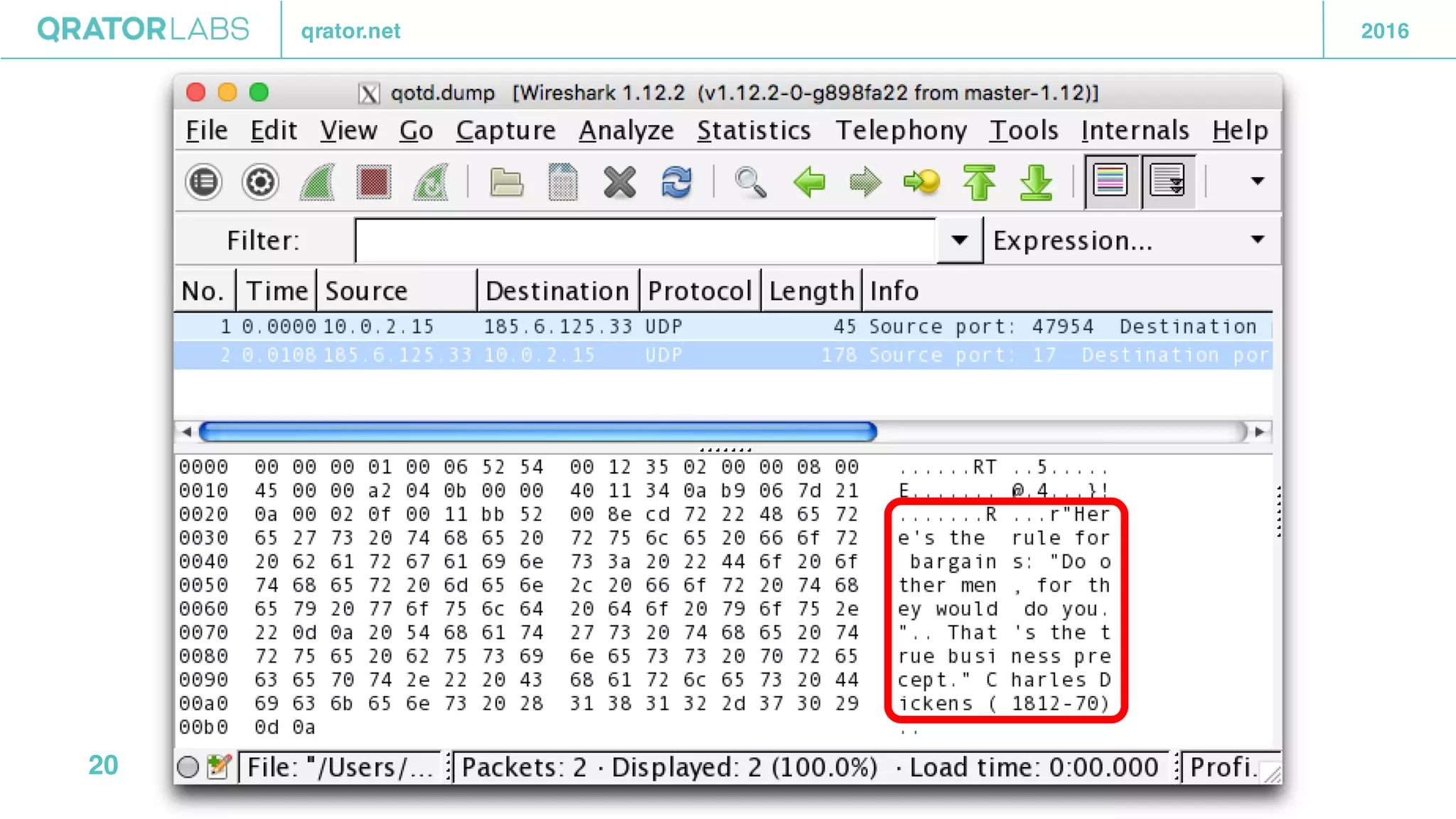Click the File: "/Users/... status bar entry
The width and height of the screenshot is (1456, 819).
(340, 768)
